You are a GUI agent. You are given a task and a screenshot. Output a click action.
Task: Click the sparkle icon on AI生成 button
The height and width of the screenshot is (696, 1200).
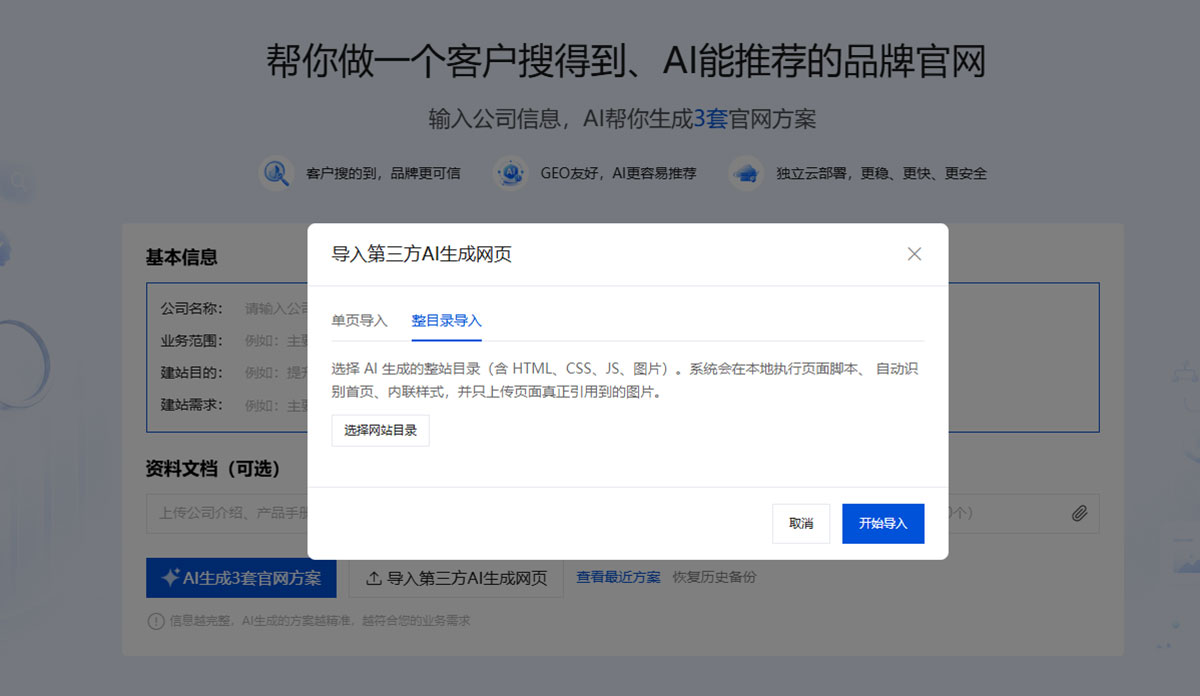coord(170,578)
